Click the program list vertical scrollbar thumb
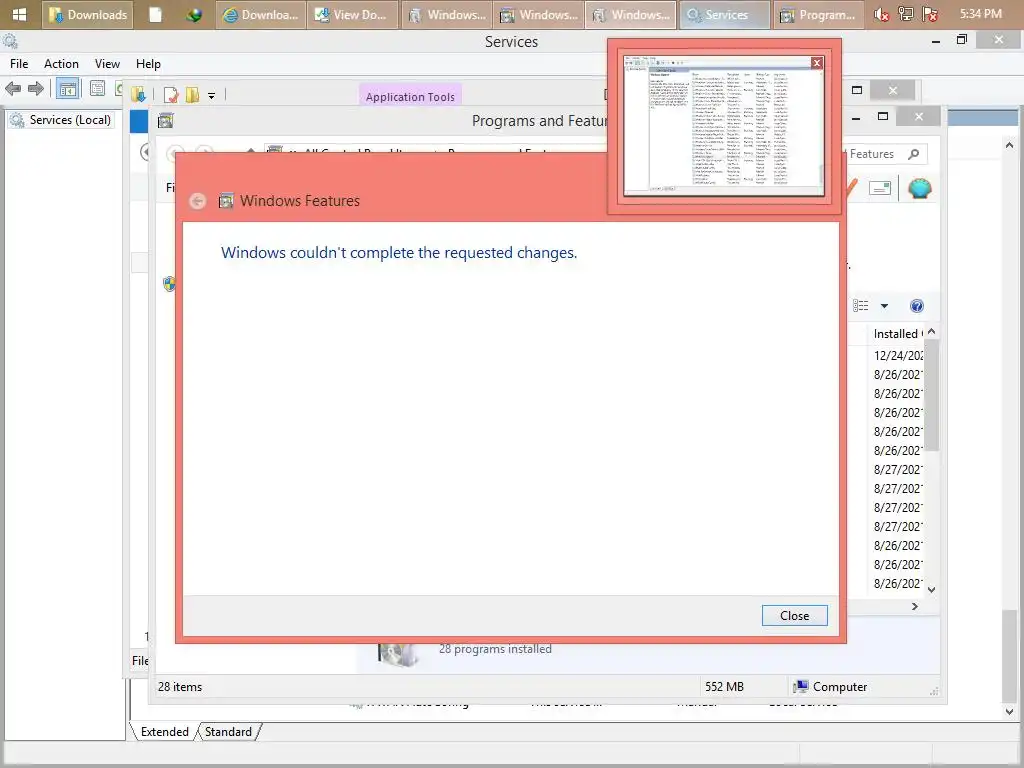This screenshot has width=1024, height=768. click(x=932, y=395)
